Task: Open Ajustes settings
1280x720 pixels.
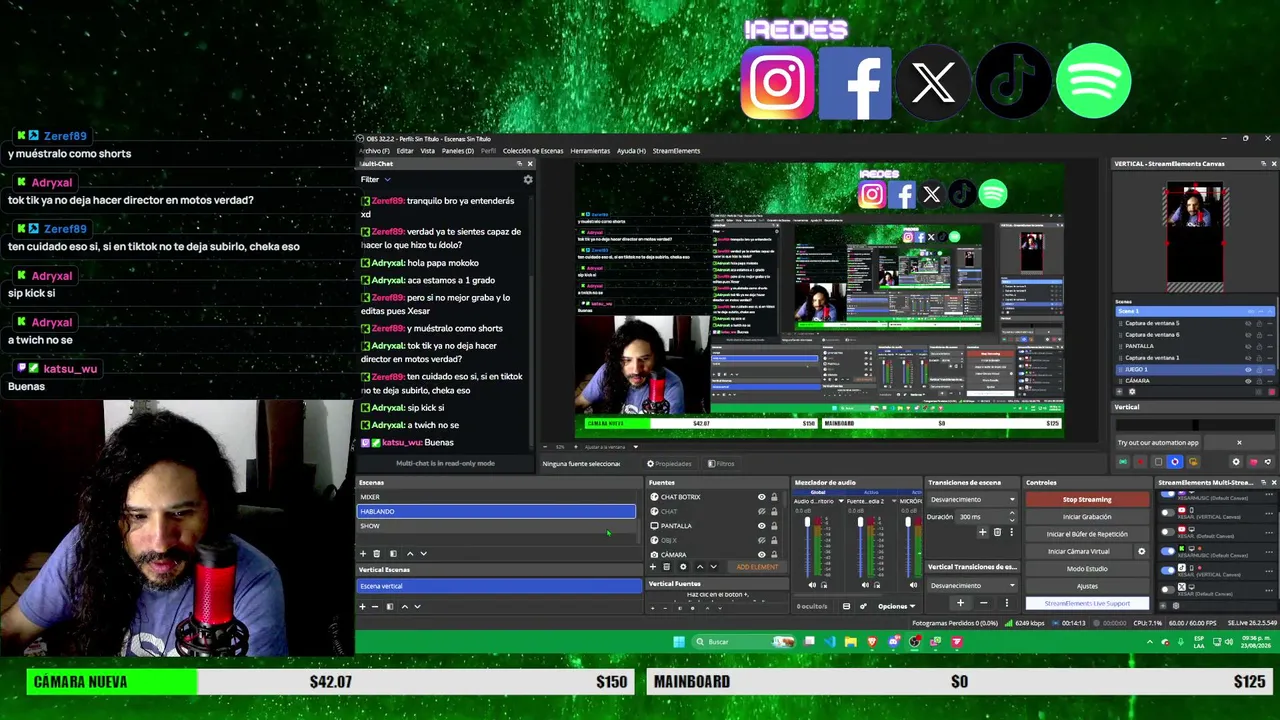Action: [x=1087, y=586]
